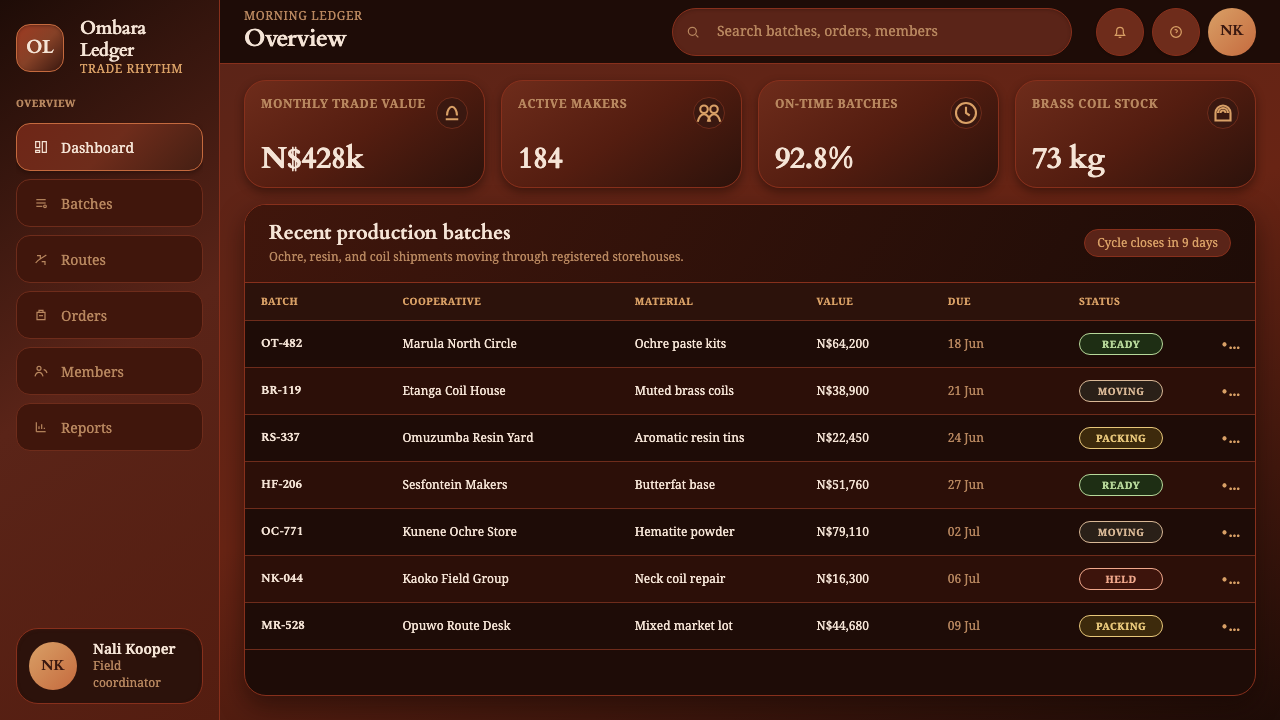
Task: Click the MOVING status for BR-119
Action: pos(1120,391)
